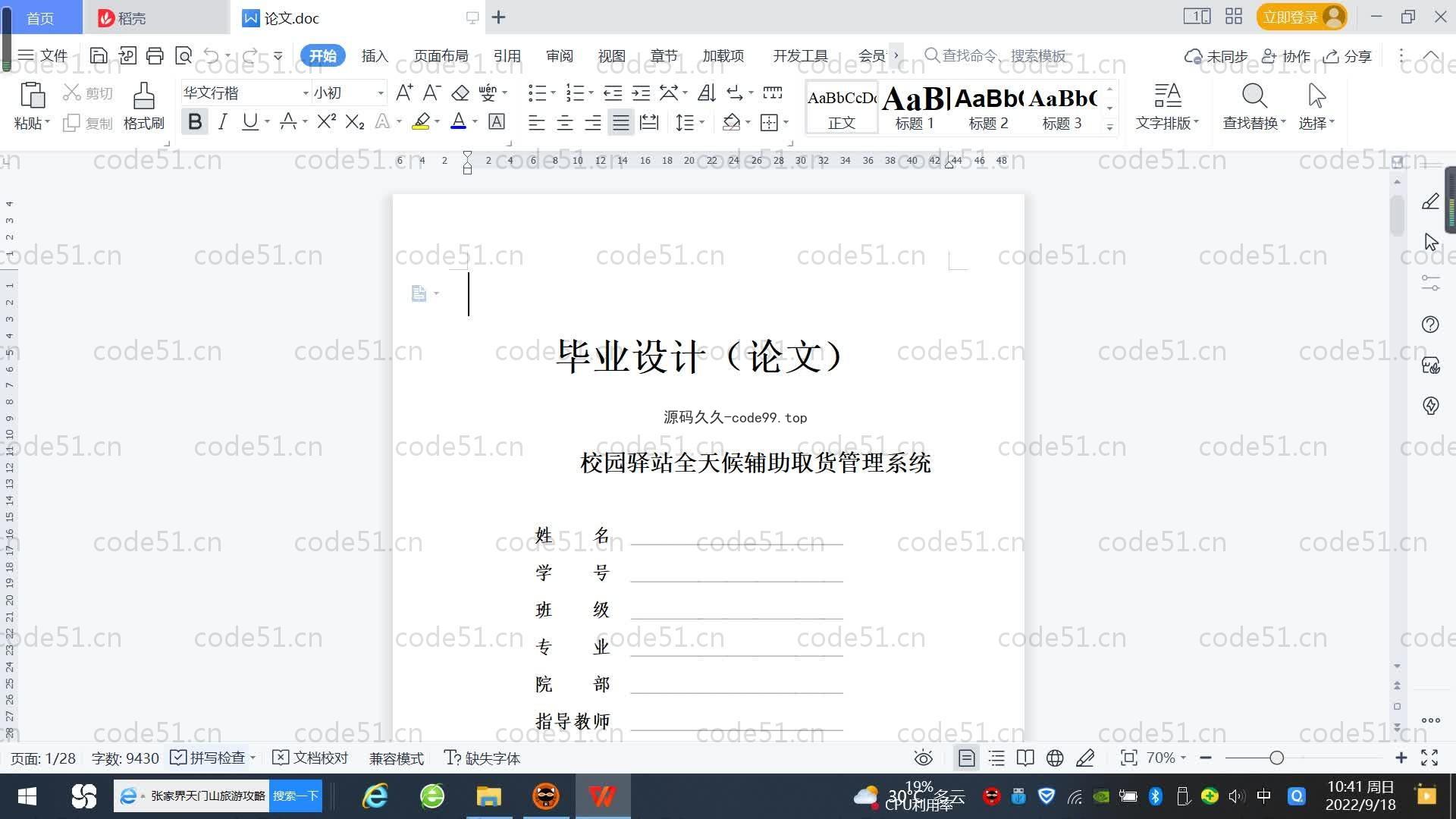Expand bullet list dropdown arrow
Image resolution: width=1456 pixels, height=819 pixels.
coord(553,93)
